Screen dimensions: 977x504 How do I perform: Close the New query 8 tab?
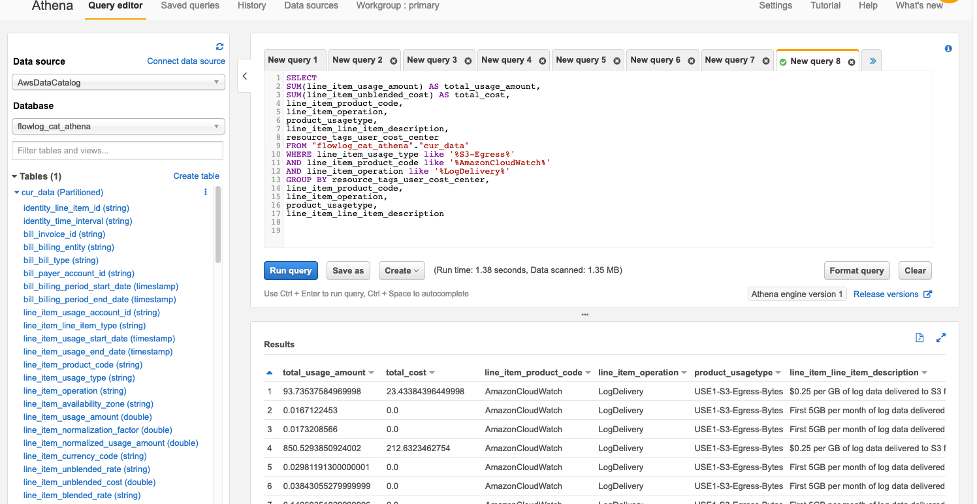pos(852,62)
